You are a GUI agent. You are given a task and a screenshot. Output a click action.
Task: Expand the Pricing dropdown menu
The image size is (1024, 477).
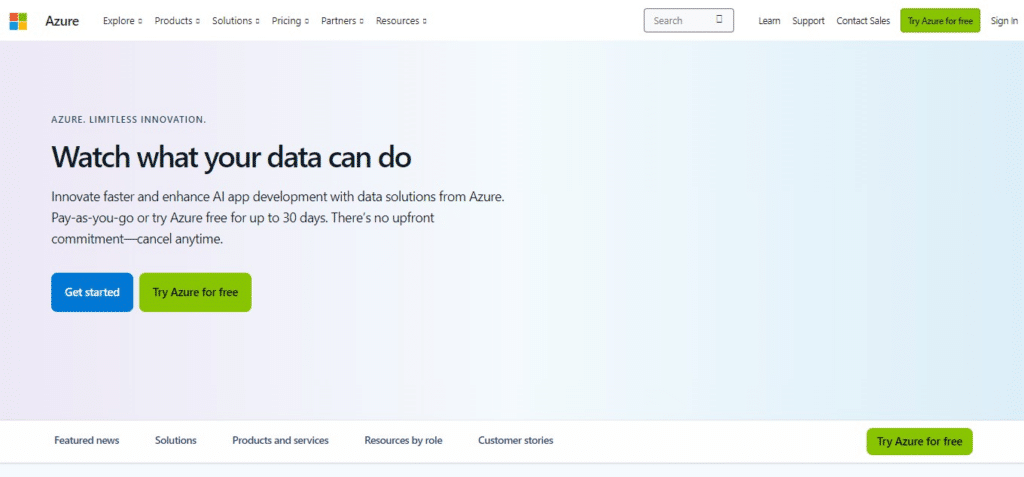coord(291,21)
